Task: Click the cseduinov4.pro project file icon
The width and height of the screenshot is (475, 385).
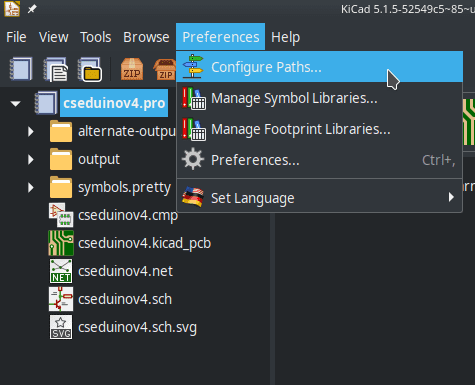Action: pos(46,103)
